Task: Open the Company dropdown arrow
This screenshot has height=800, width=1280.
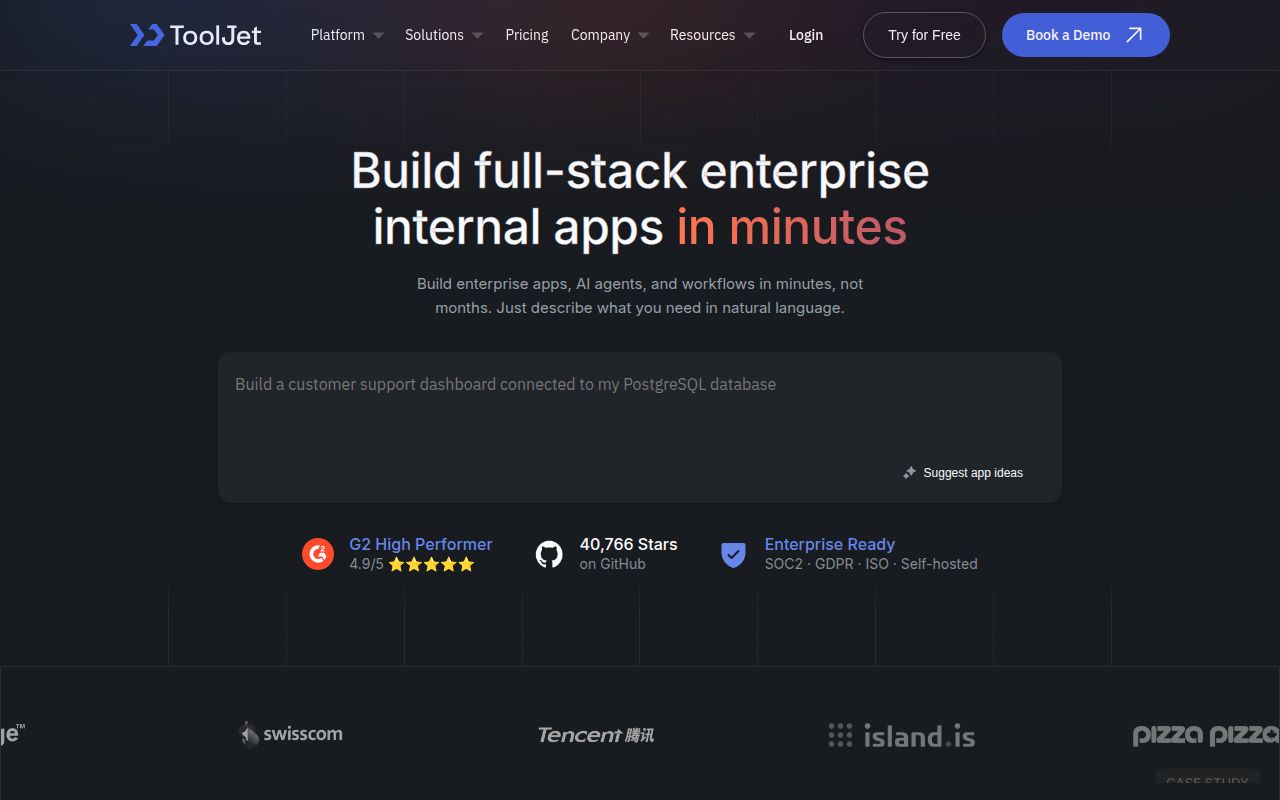Action: tap(643, 35)
